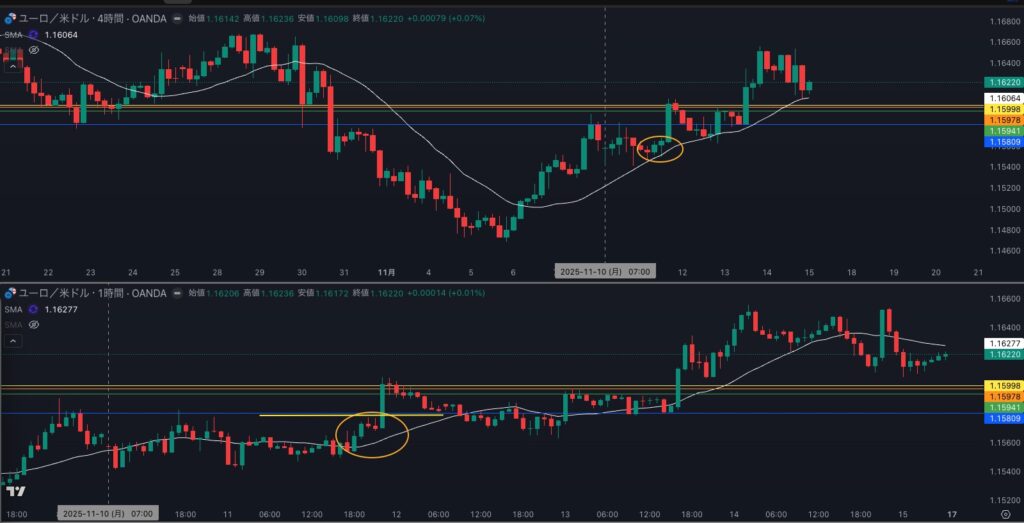Click the EUR/USD symbol icon on the 1-hour chart
Screen dimensions: 1024x523
[x=9, y=293]
